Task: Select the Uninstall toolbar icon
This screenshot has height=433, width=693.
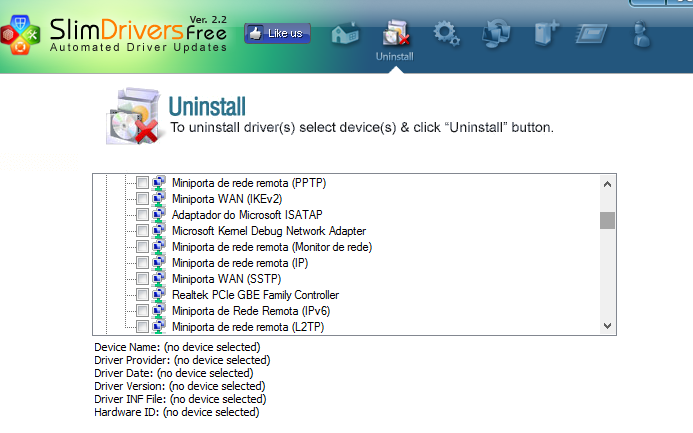Action: click(395, 33)
